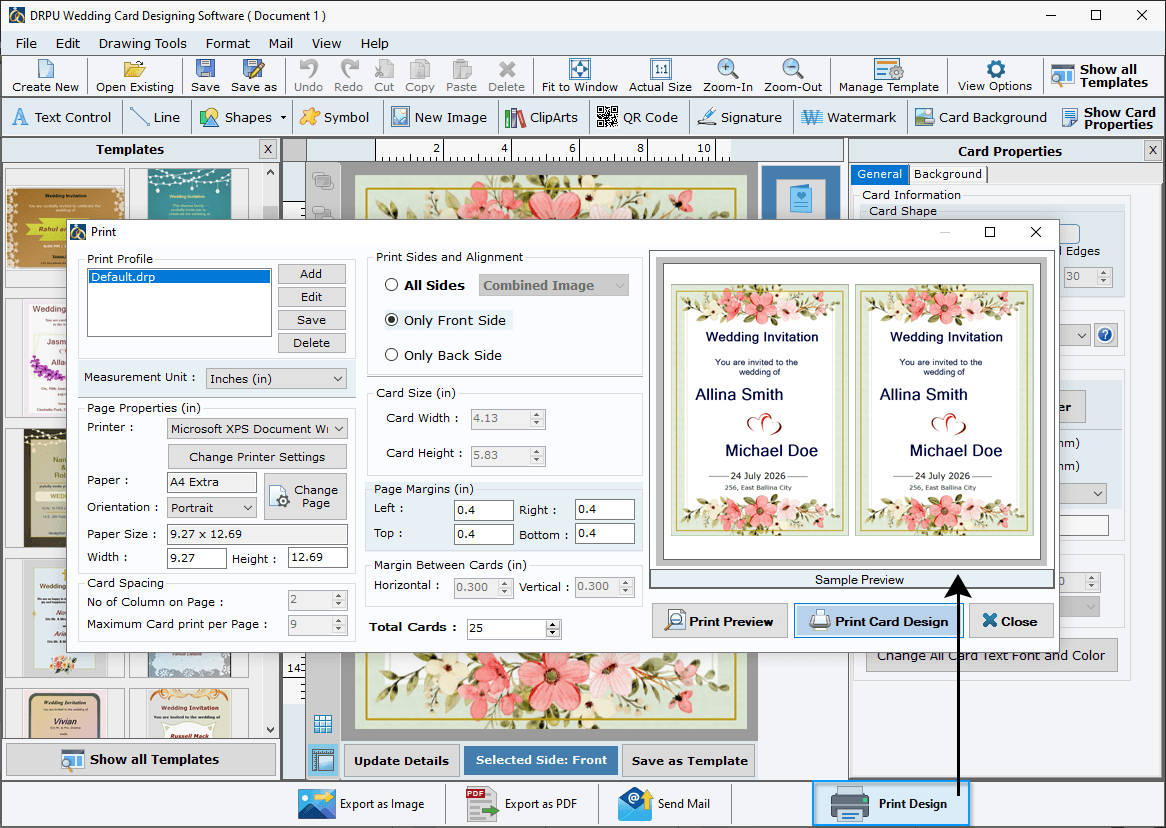Click Export as Image at bottom

coord(362,803)
